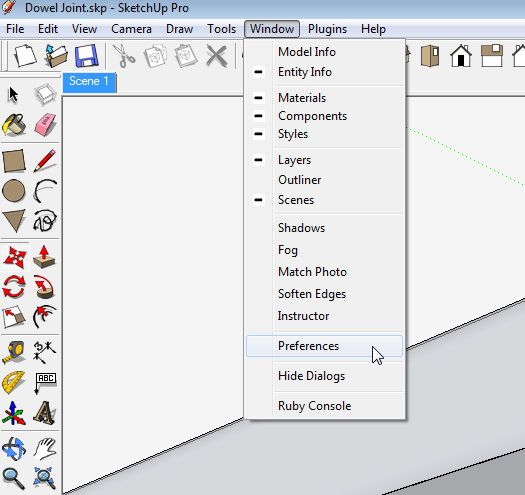Select the Follow Me tool
This screenshot has height=495, width=525.
45,287
